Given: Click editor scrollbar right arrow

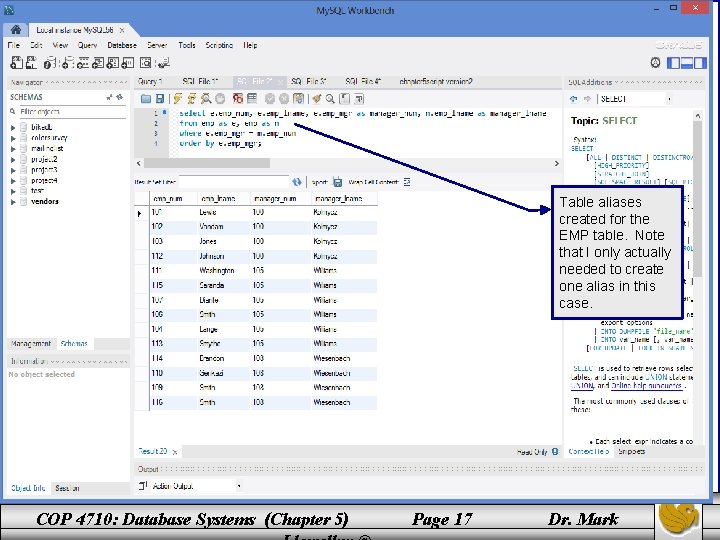Looking at the screenshot, I should pos(557,163).
